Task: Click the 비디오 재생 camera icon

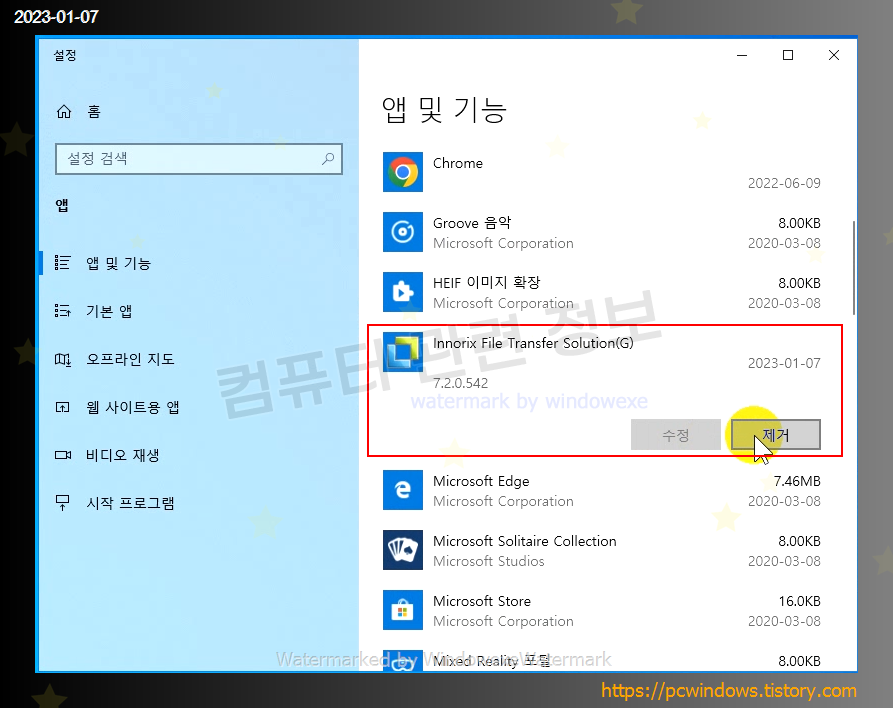Action: coord(63,455)
